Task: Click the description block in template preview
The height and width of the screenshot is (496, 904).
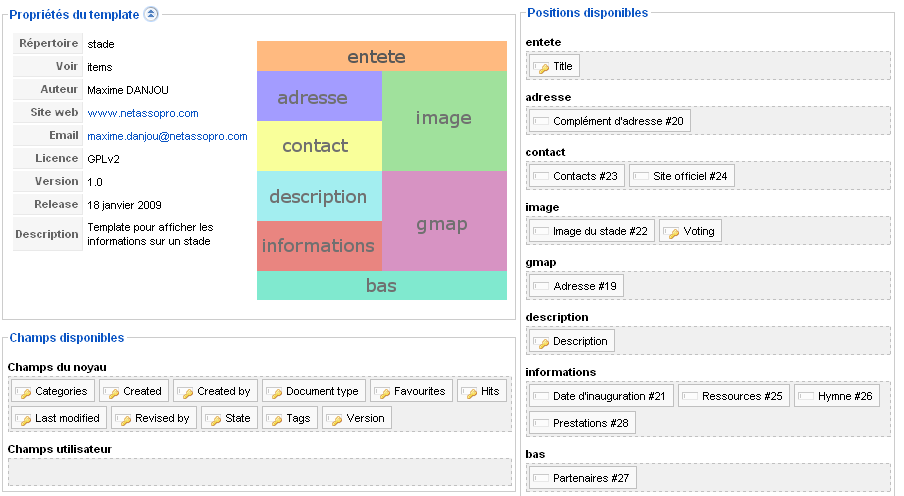Action: pos(319,196)
